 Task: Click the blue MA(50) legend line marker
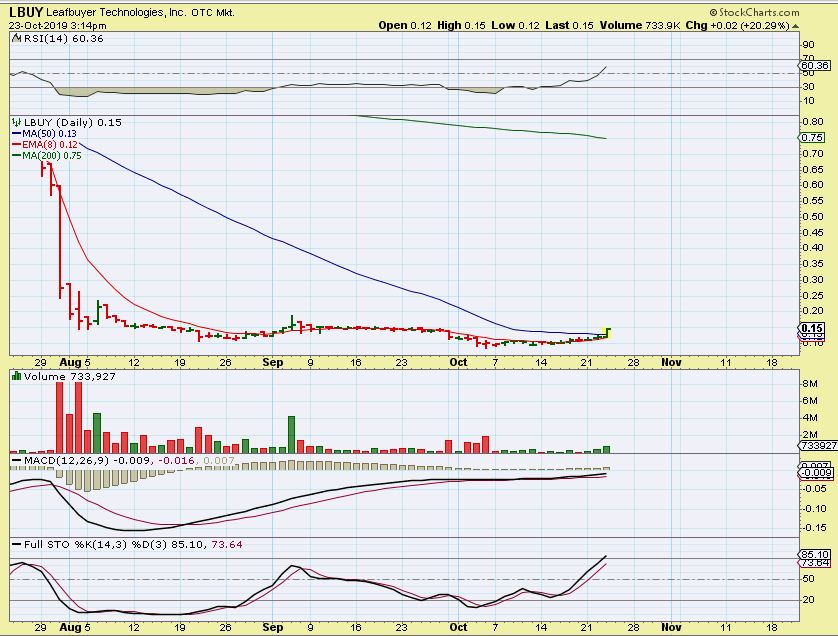[17, 134]
